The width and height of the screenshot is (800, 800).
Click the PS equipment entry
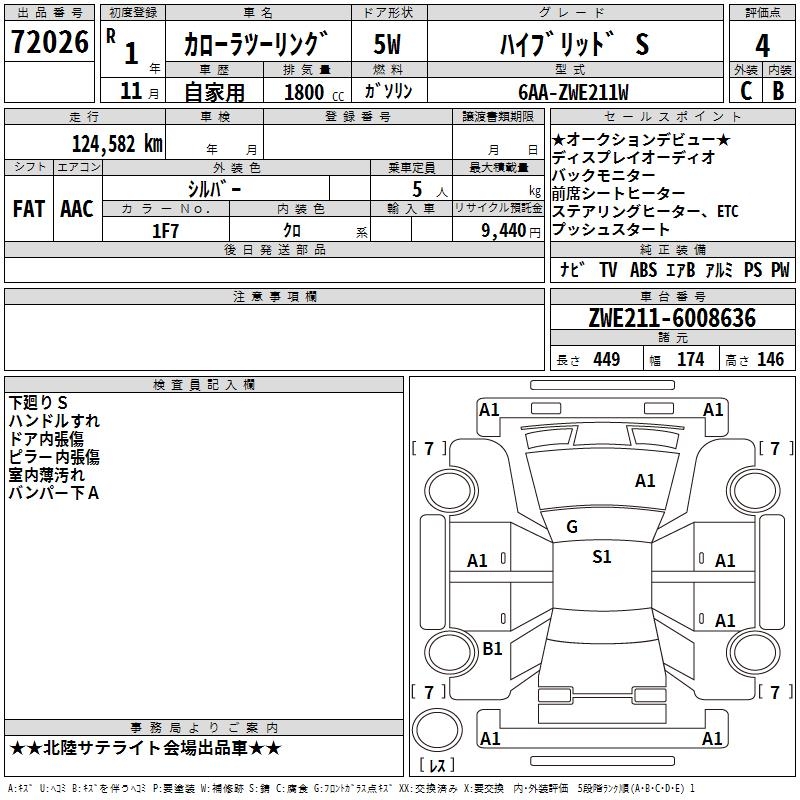pyautogui.click(x=753, y=270)
